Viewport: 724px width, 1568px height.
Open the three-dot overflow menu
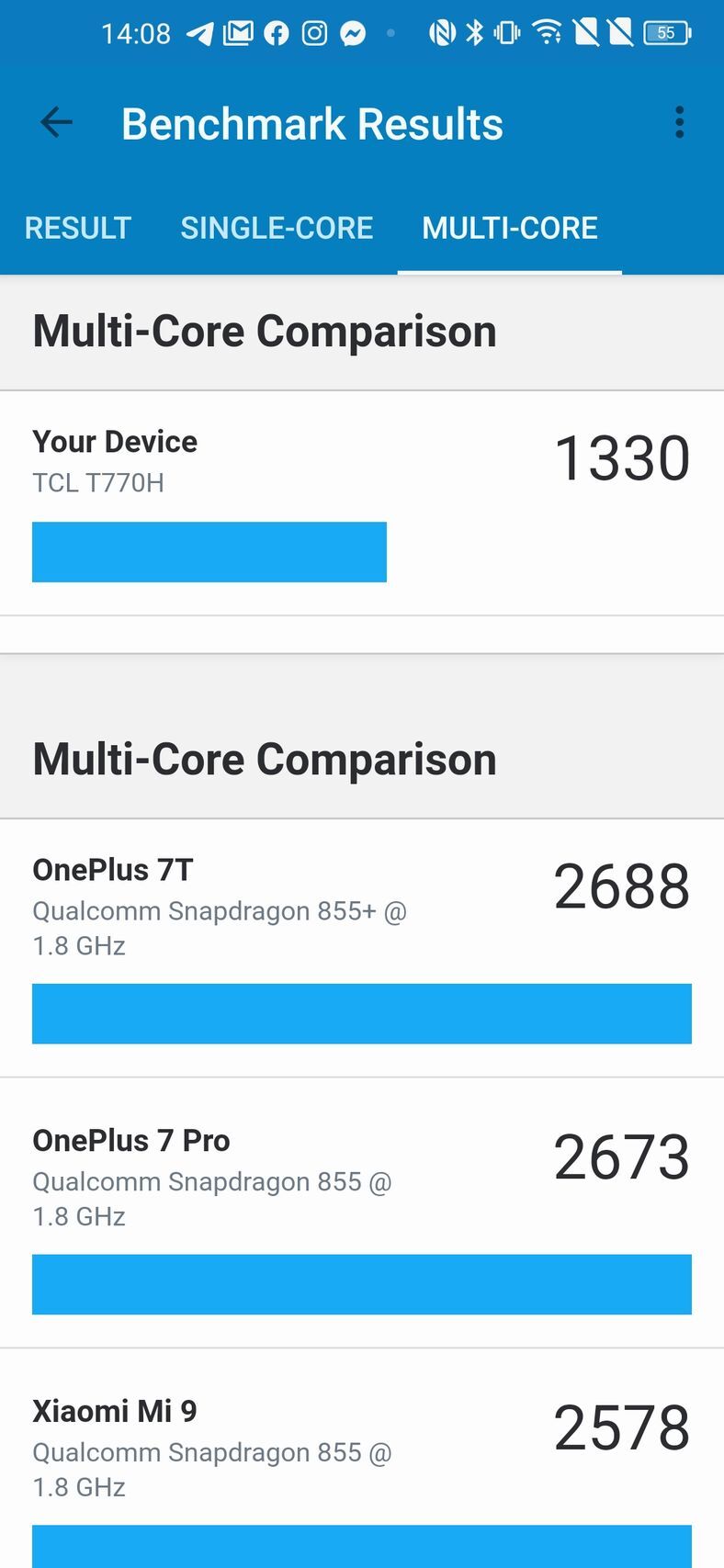(x=680, y=122)
